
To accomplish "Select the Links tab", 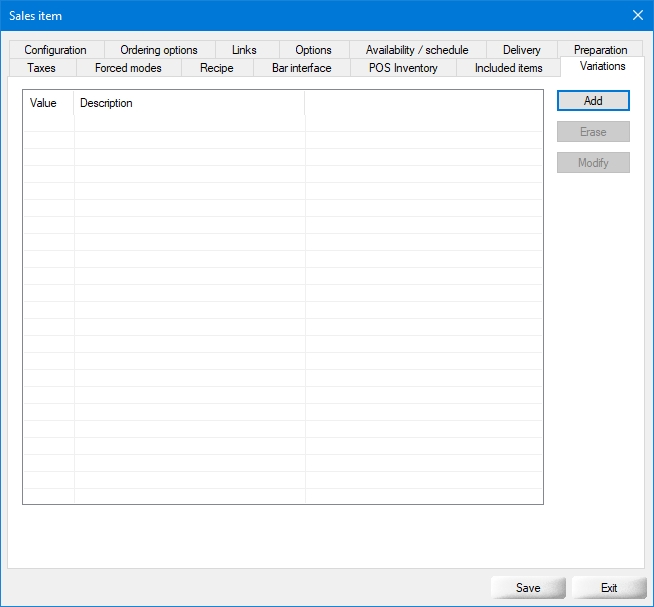I will (244, 50).
